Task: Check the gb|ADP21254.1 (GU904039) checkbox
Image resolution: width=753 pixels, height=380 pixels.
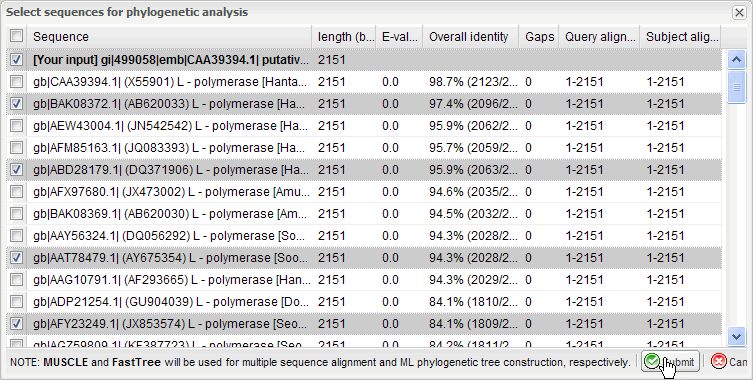Action: [16, 302]
